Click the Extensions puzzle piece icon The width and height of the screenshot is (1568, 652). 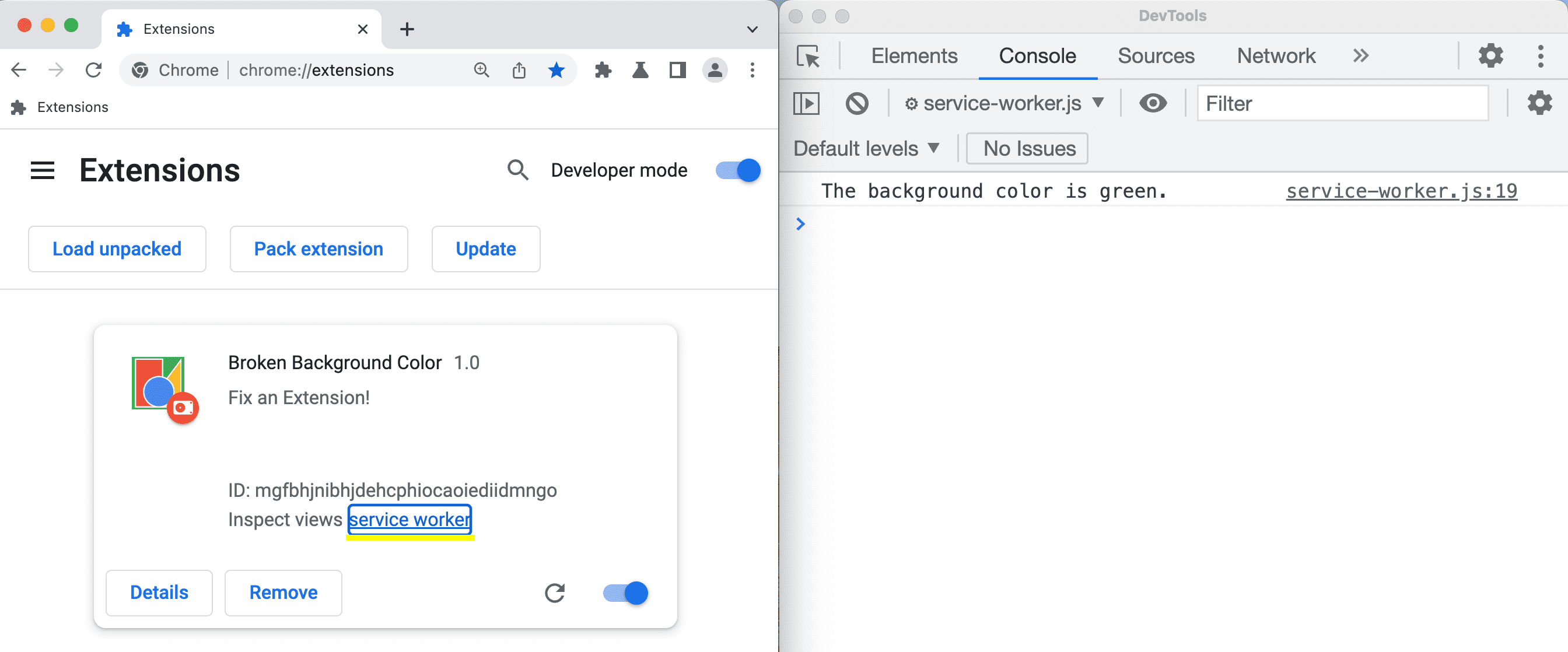[x=603, y=70]
